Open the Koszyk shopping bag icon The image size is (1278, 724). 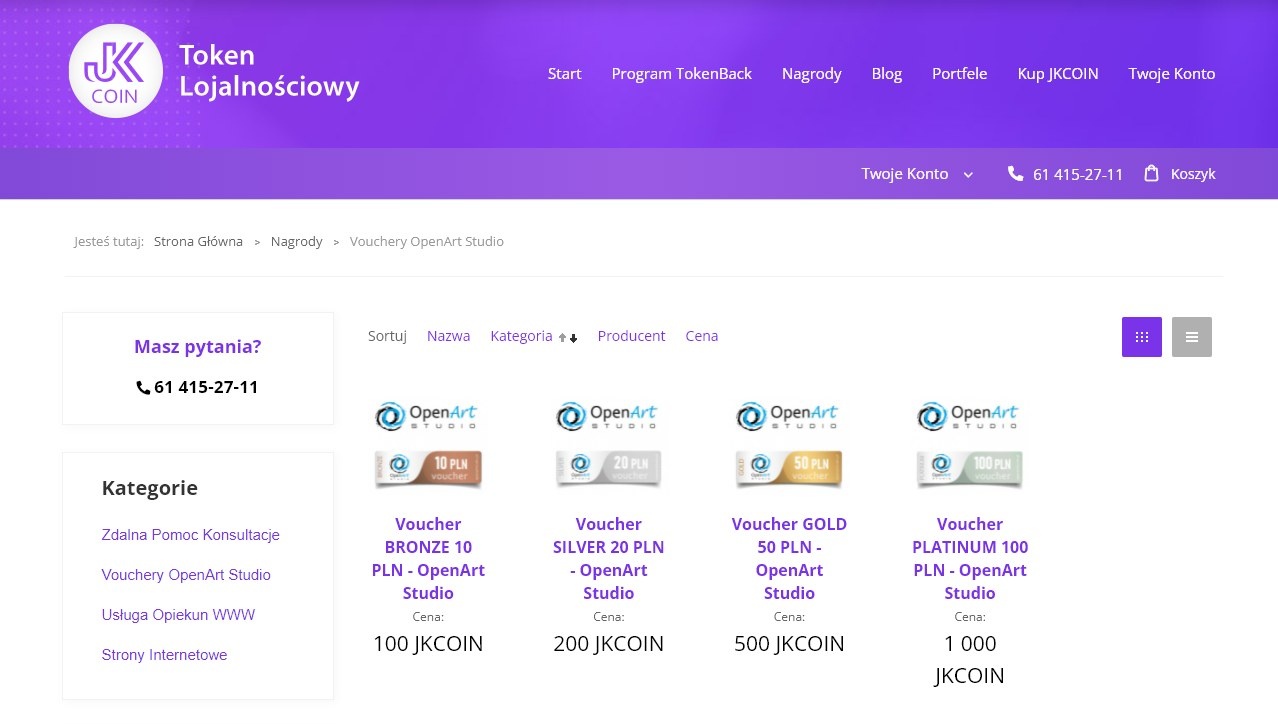(x=1151, y=173)
